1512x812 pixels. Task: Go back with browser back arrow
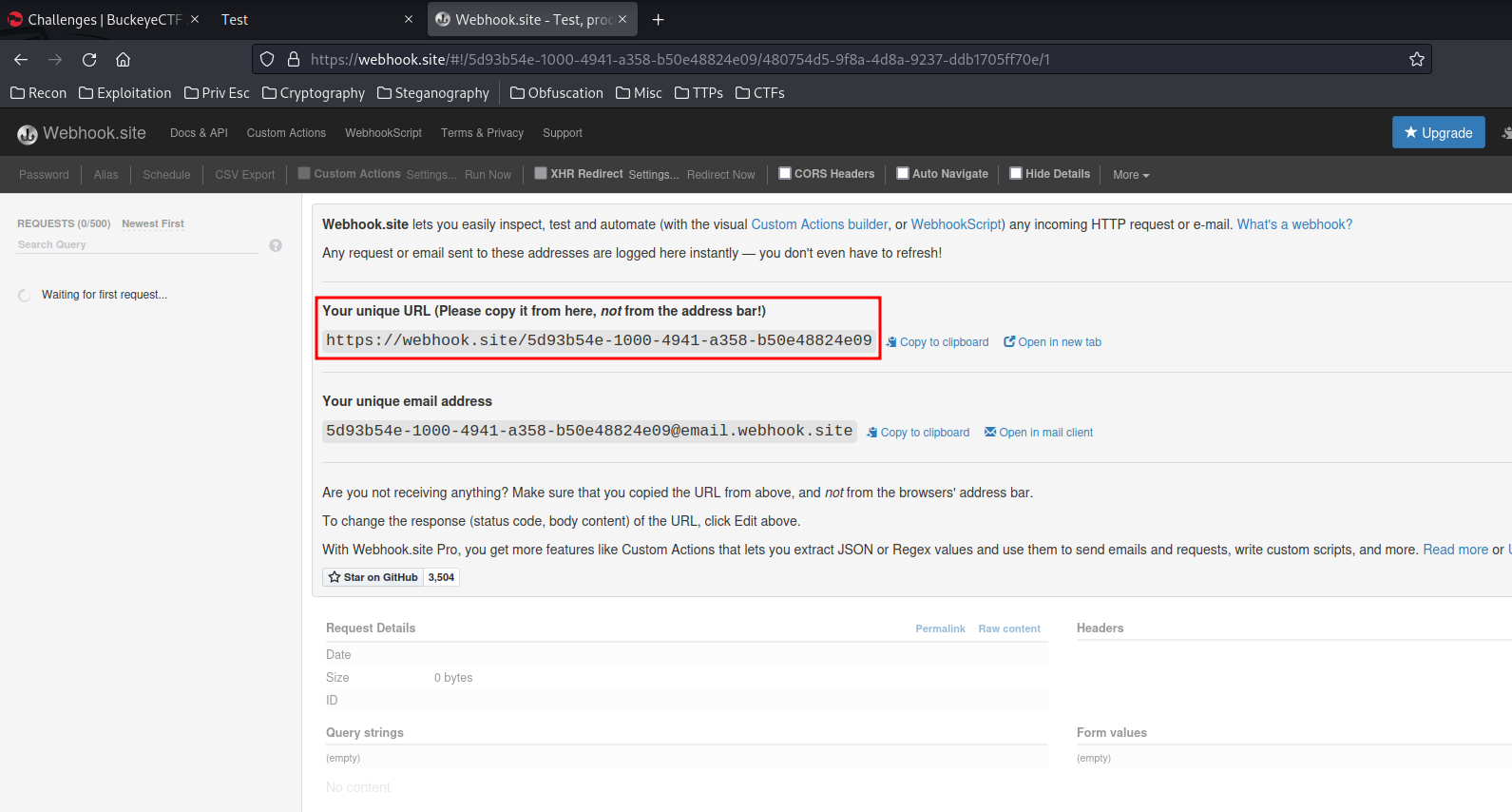pos(21,59)
